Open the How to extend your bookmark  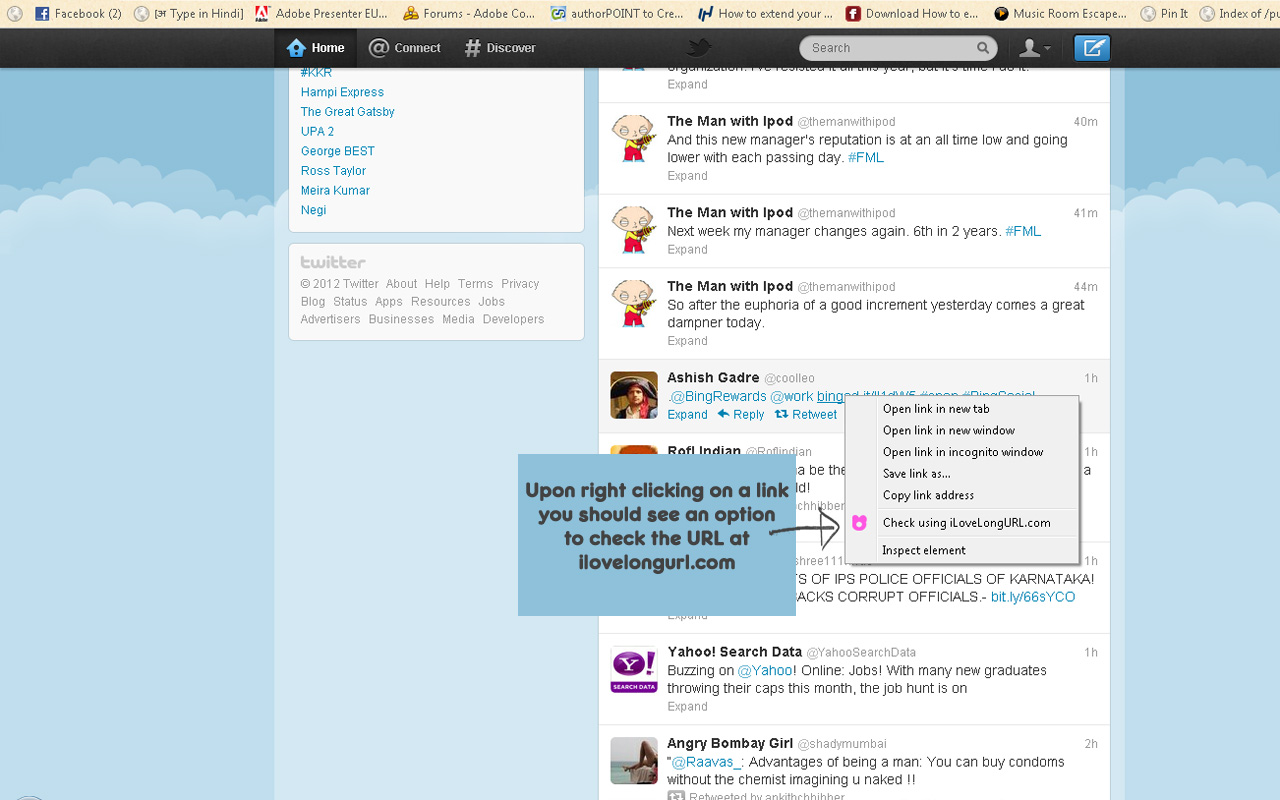[x=765, y=14]
